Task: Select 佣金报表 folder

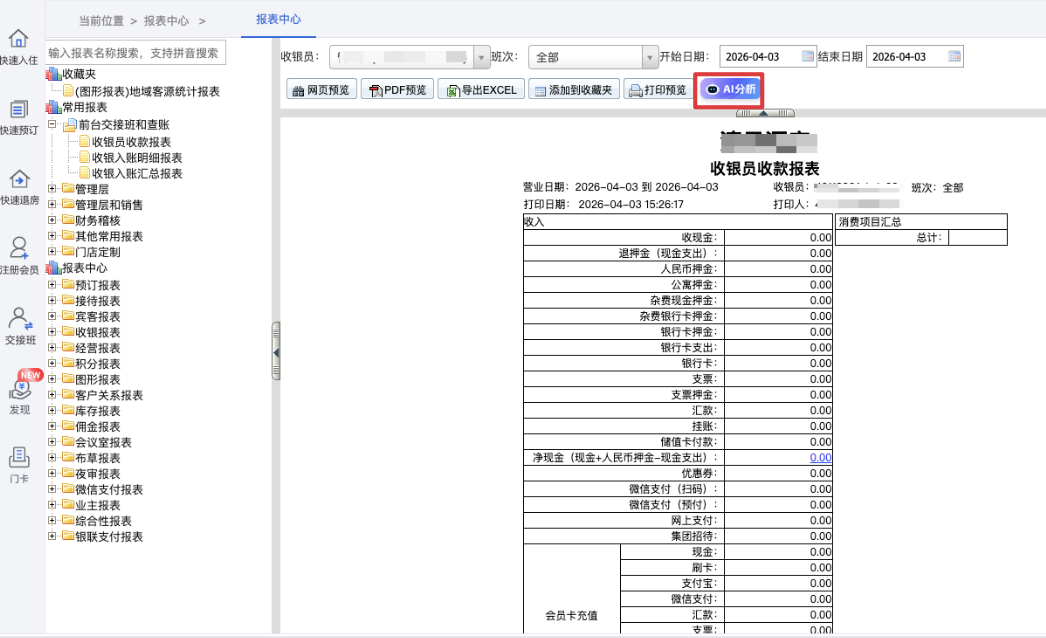Action: 97,426
